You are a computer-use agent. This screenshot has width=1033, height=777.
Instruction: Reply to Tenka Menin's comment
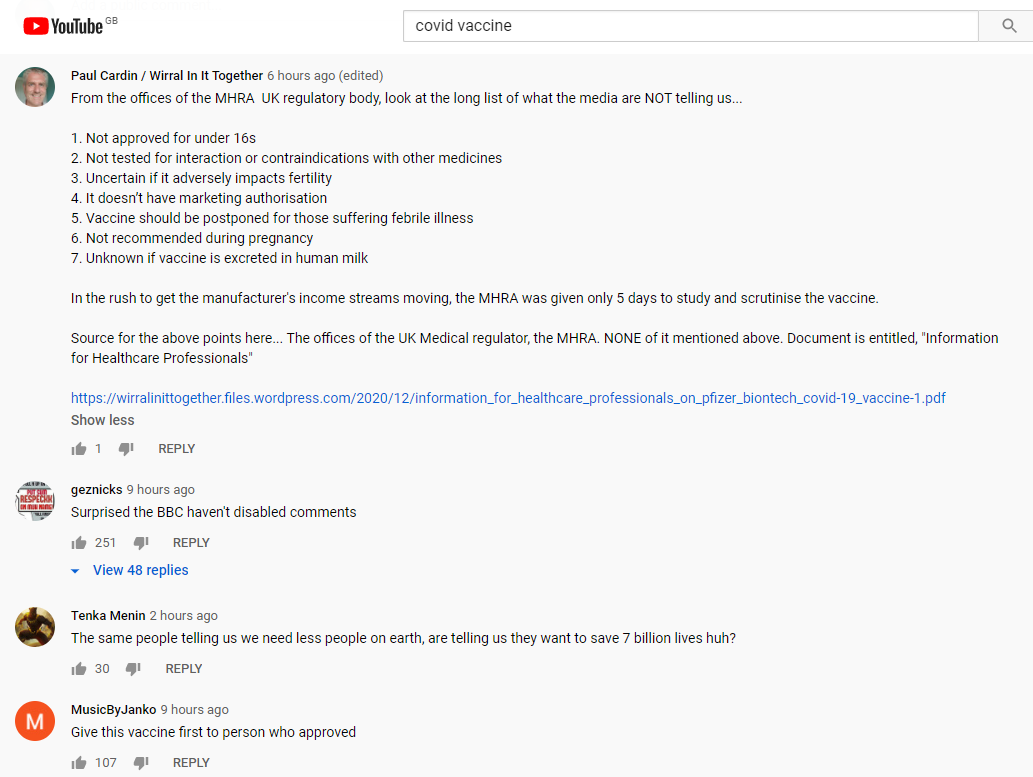pyautogui.click(x=184, y=669)
